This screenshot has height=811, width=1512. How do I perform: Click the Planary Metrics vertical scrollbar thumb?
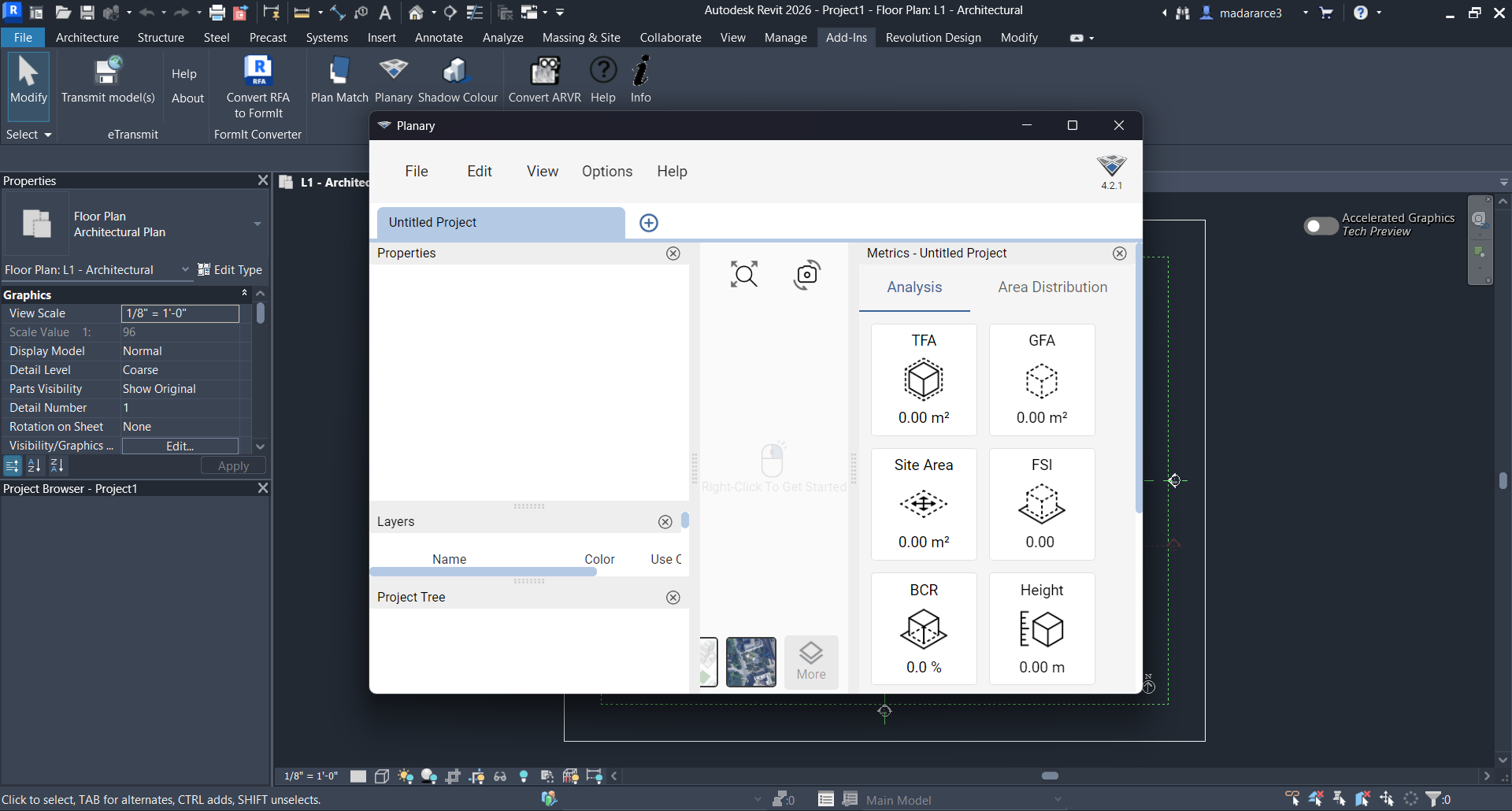click(1139, 379)
